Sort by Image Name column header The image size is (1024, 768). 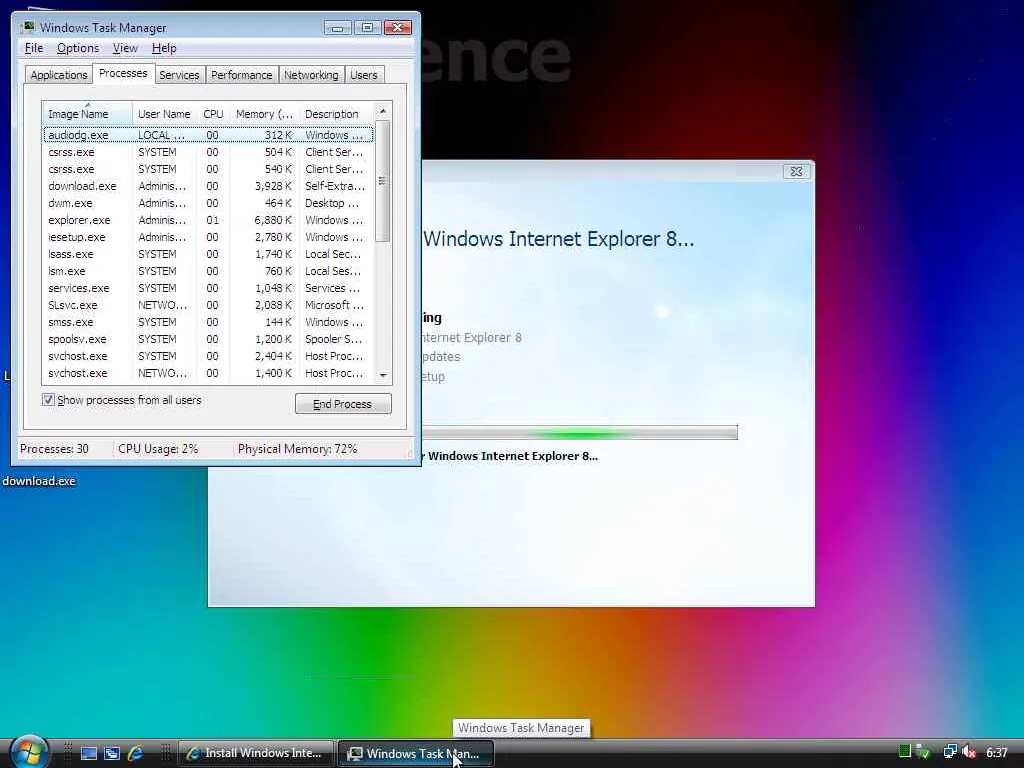pyautogui.click(x=87, y=114)
